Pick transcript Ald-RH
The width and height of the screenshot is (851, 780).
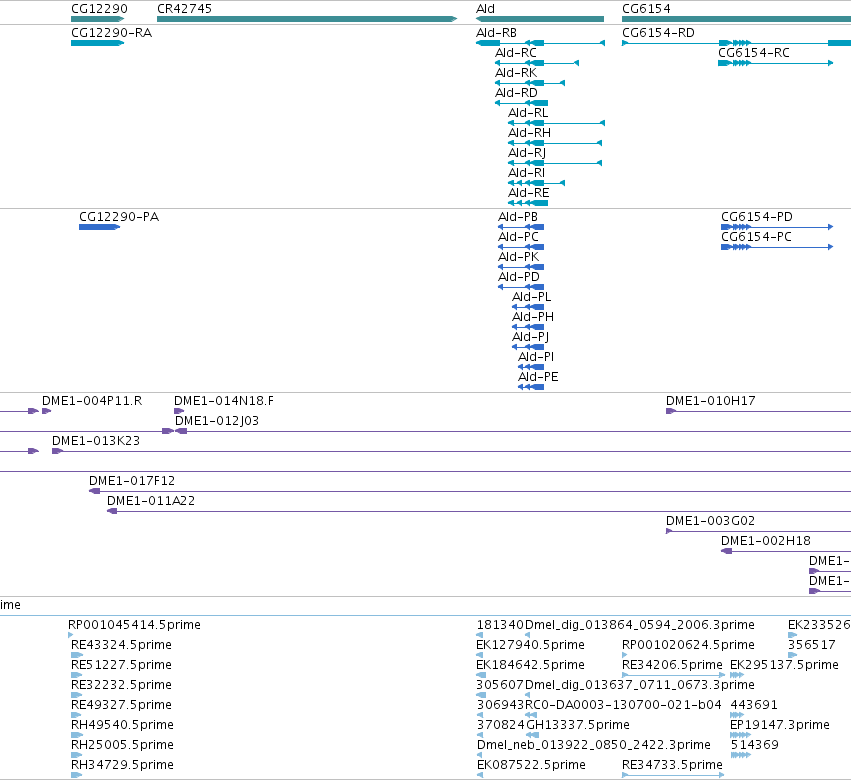coord(555,143)
